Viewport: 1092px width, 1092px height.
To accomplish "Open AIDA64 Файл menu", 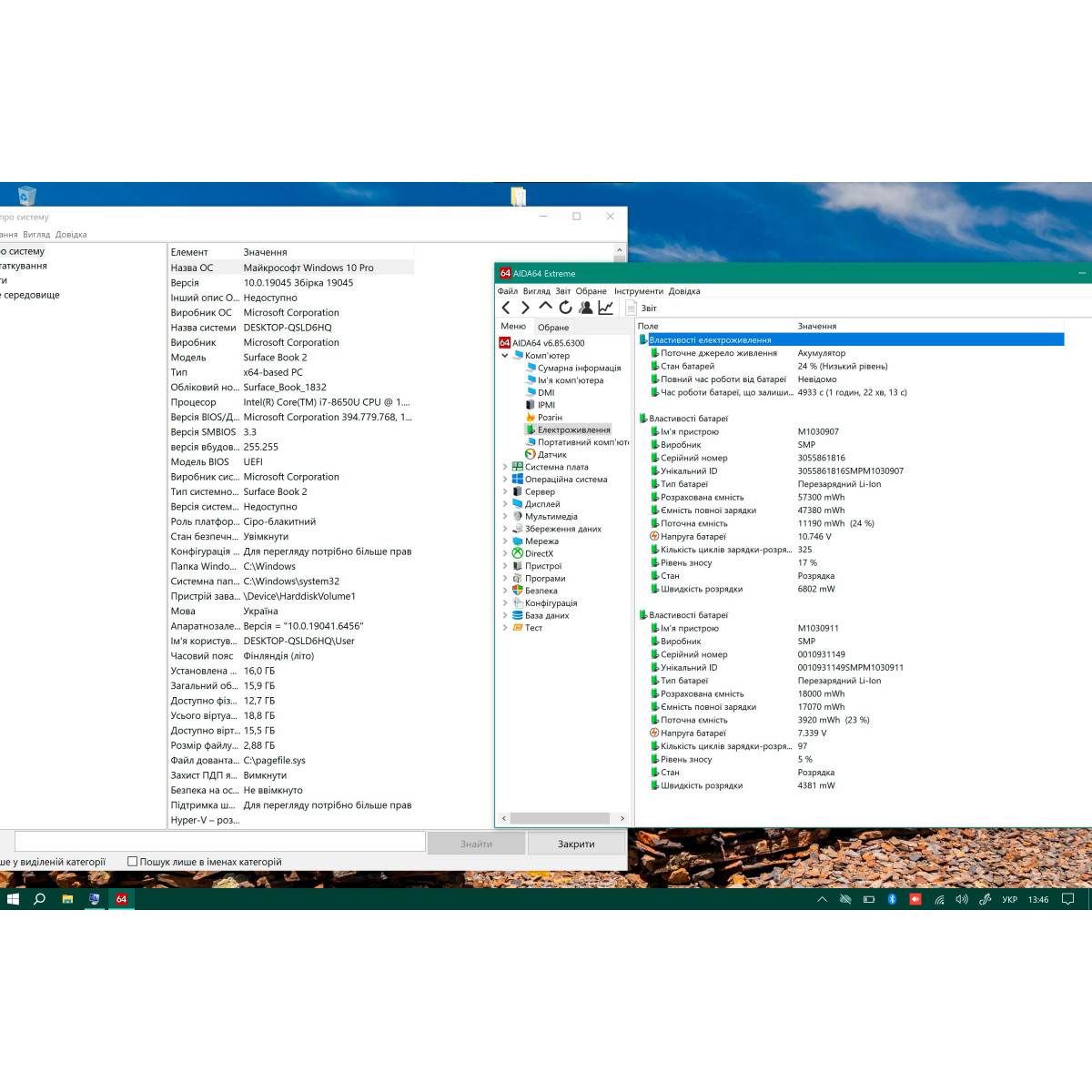I will [x=508, y=291].
